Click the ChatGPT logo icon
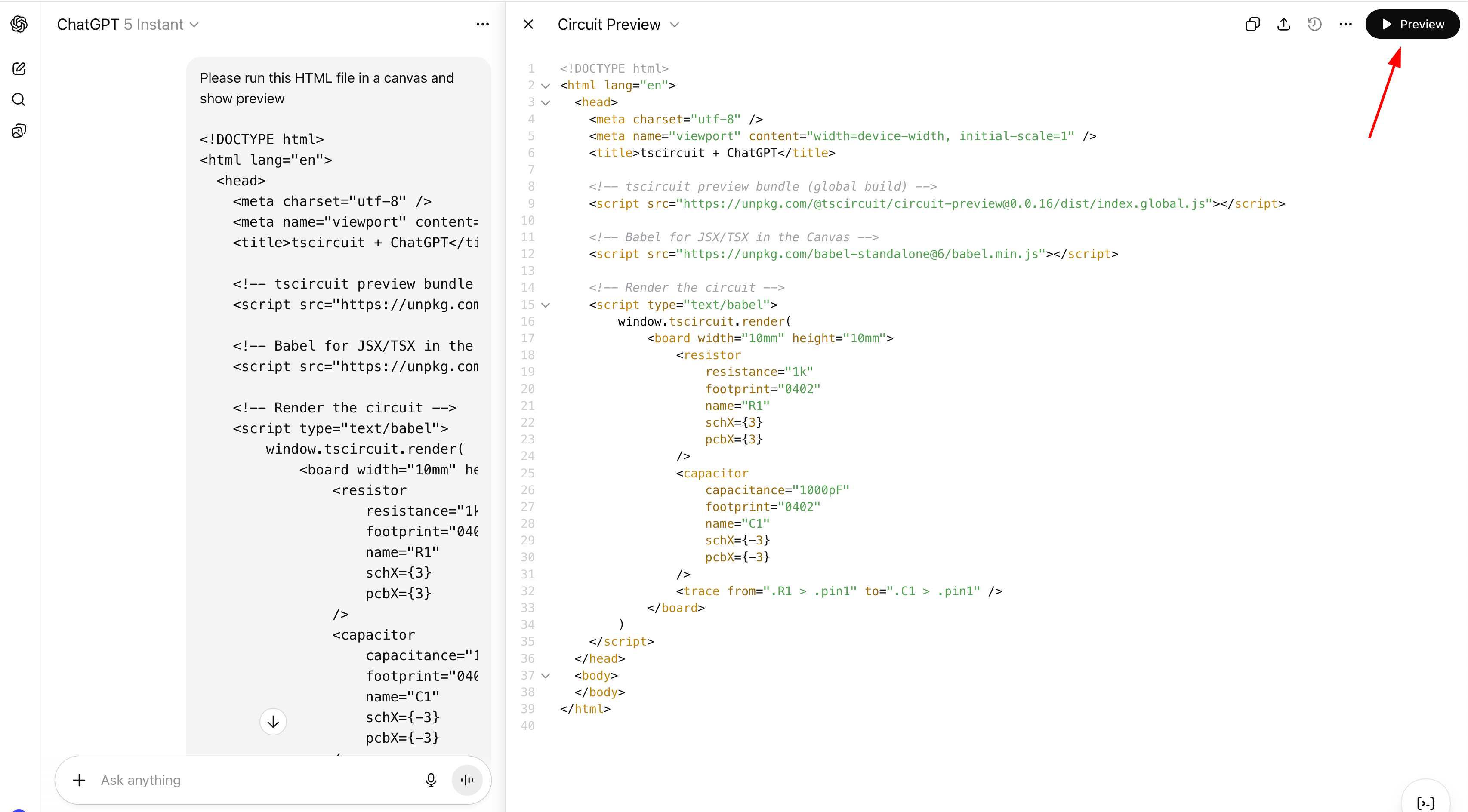The image size is (1468, 812). pos(19,24)
